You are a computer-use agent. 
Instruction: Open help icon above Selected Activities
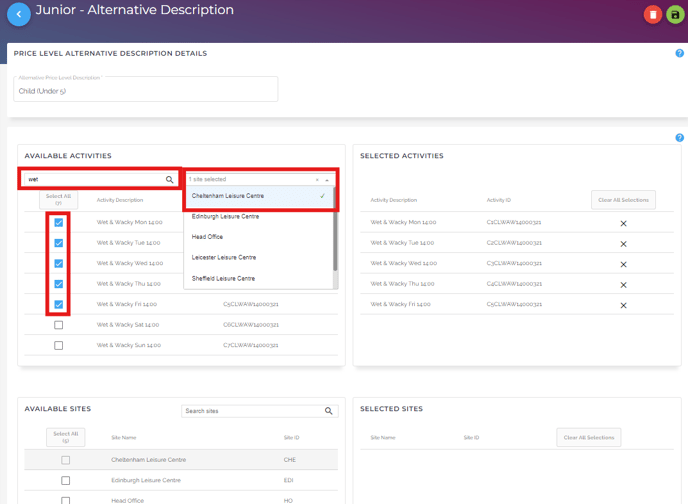pyautogui.click(x=679, y=138)
